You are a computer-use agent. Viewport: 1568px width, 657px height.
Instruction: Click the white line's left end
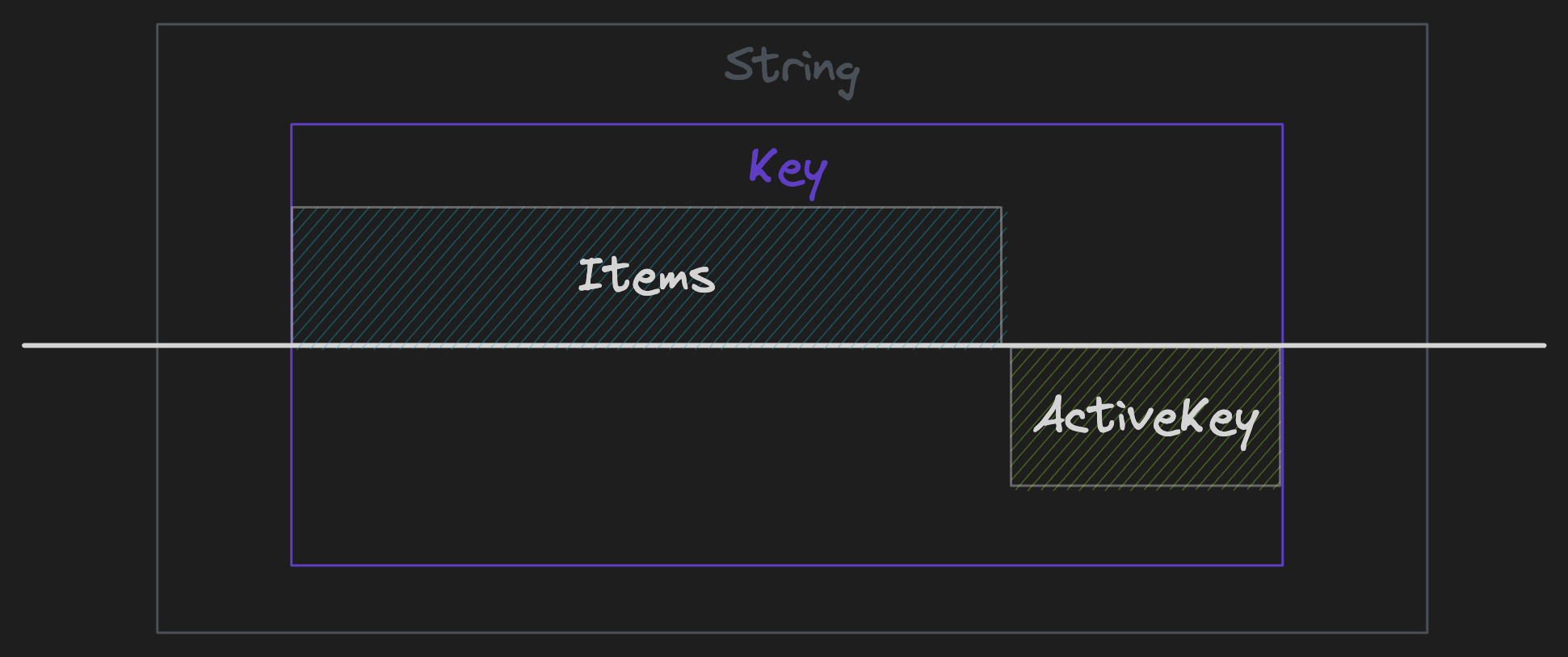point(27,345)
